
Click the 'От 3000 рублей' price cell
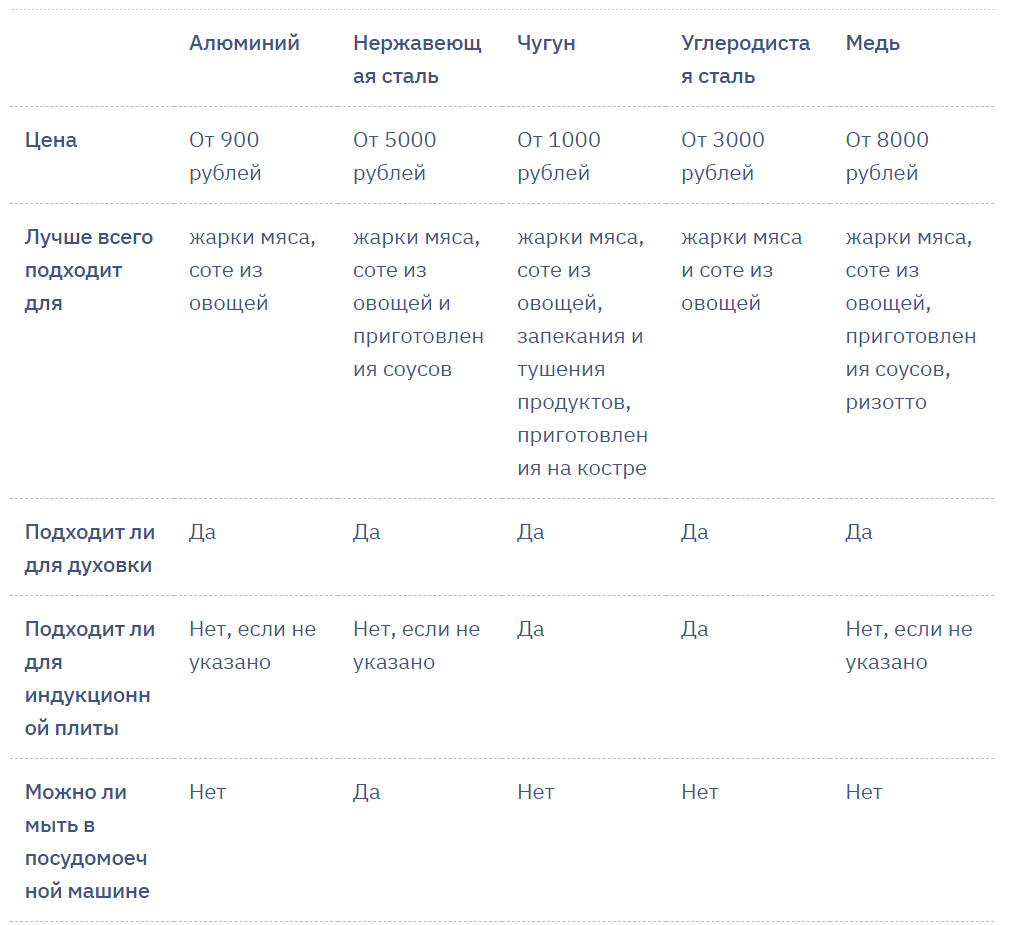722,156
